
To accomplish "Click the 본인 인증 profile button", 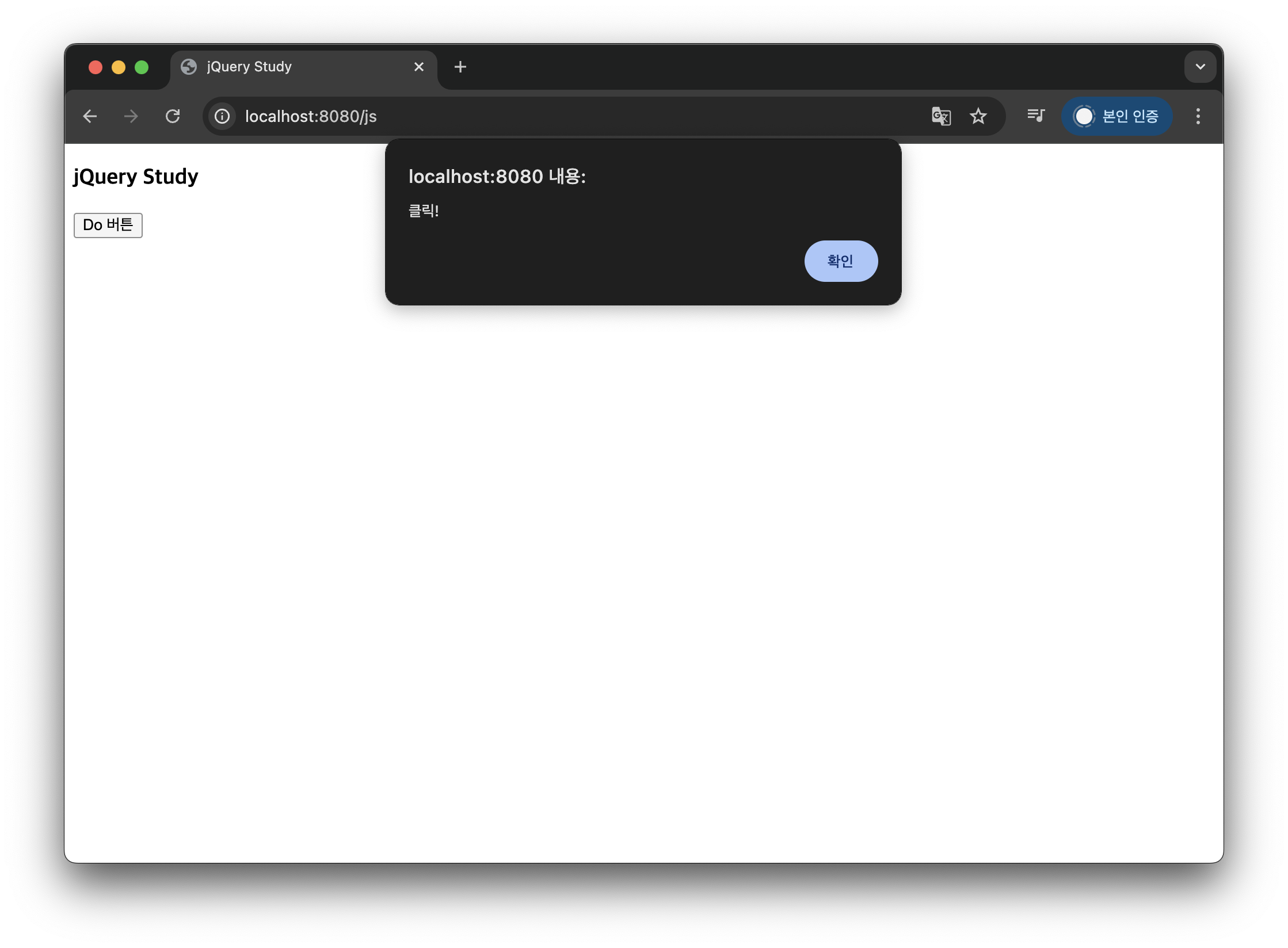I will (x=1116, y=117).
